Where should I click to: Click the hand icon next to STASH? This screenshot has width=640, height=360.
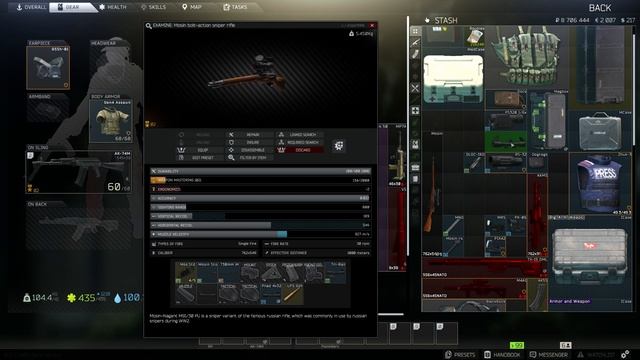click(x=427, y=20)
